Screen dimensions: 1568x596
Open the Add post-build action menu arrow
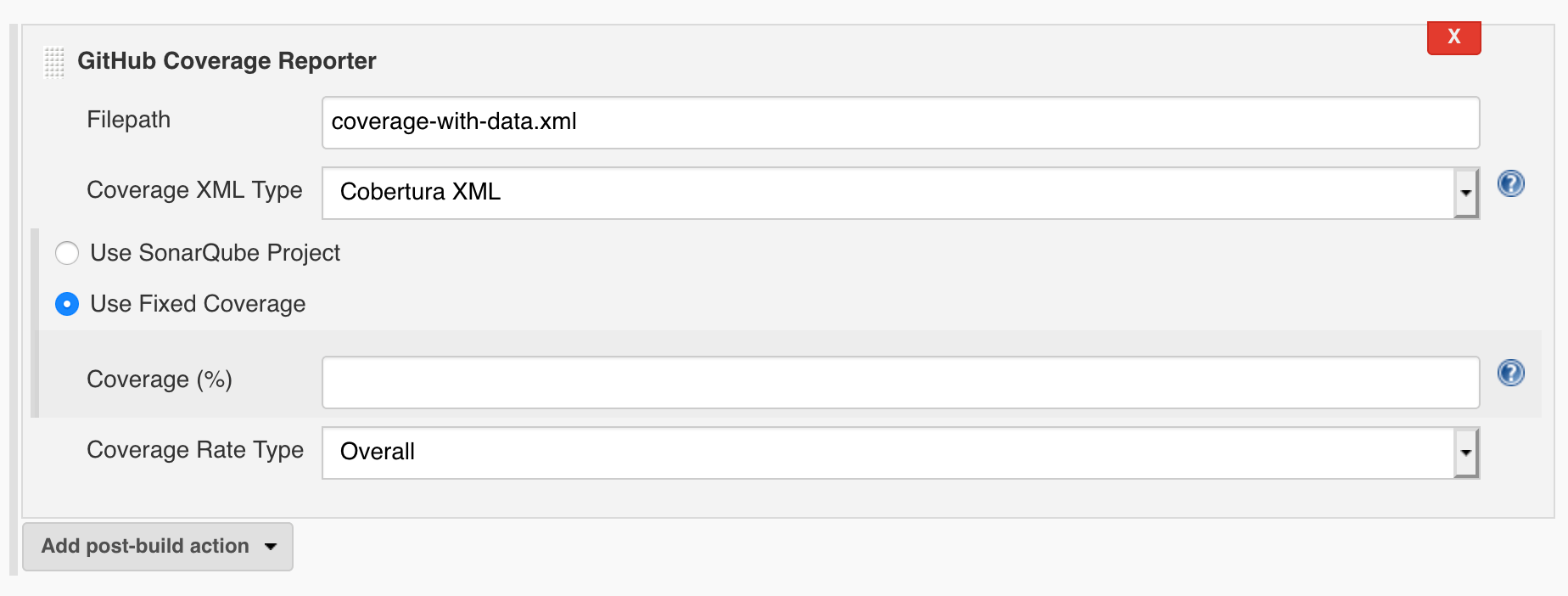[x=270, y=547]
